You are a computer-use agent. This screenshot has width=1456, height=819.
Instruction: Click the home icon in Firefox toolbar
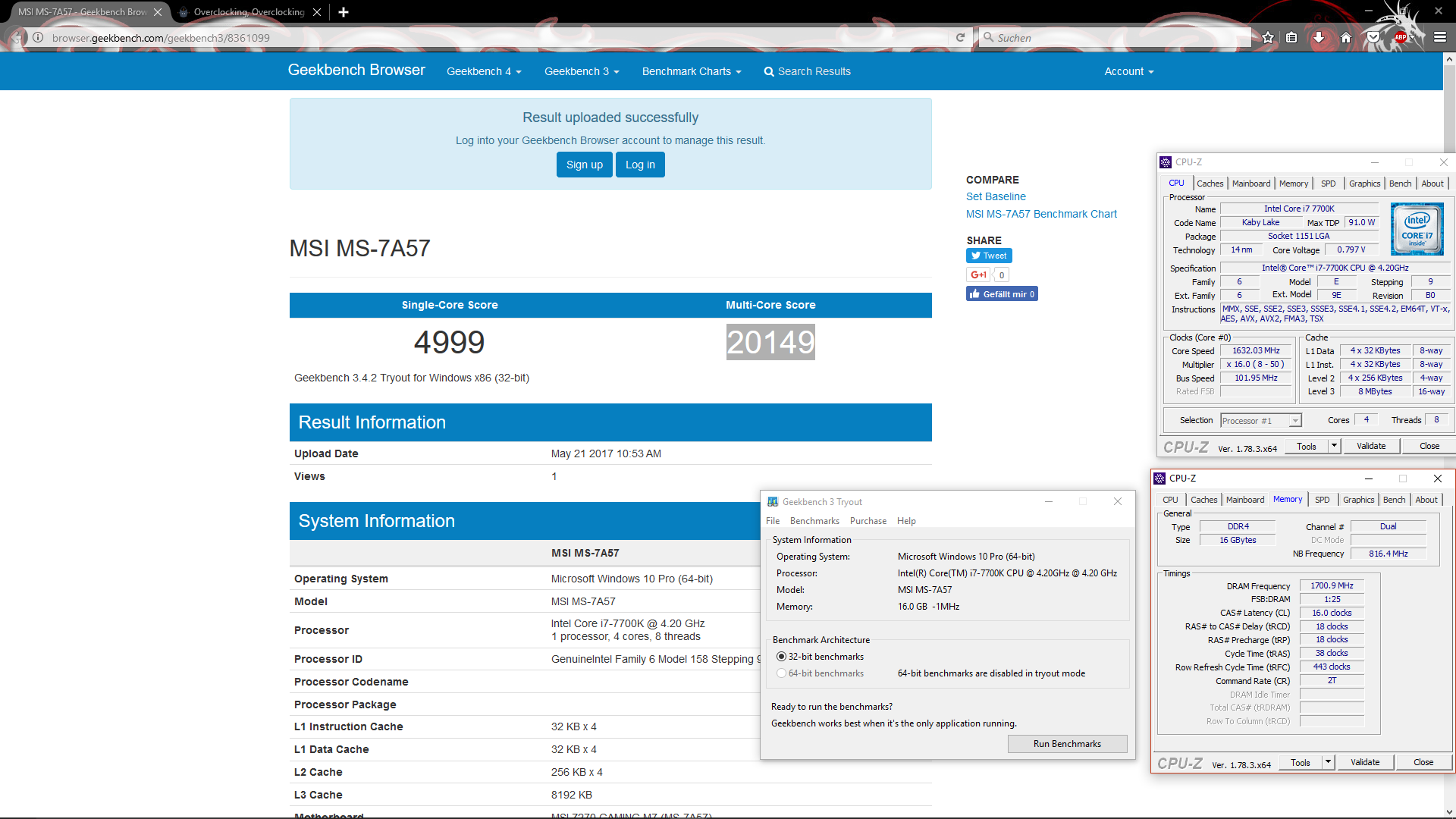tap(1346, 37)
